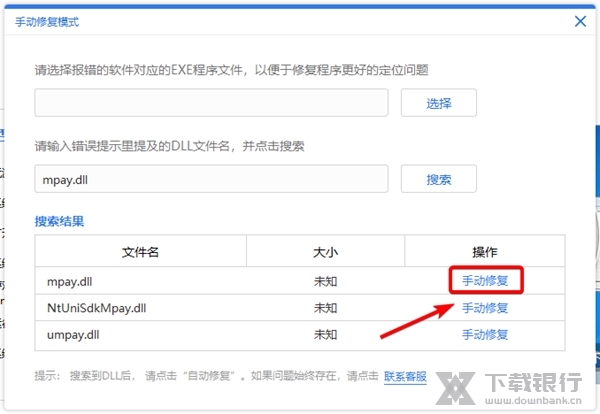Focus the EXE program file path field
Viewport: 600px width, 414px height.
pos(211,103)
